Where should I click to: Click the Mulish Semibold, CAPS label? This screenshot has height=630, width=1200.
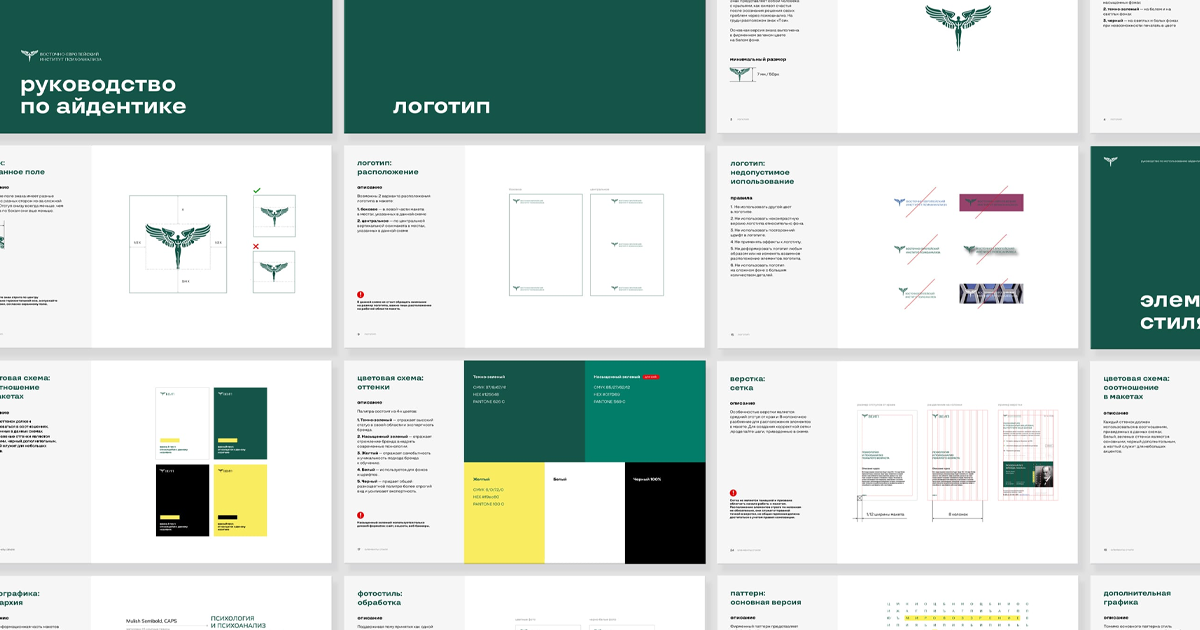point(152,620)
